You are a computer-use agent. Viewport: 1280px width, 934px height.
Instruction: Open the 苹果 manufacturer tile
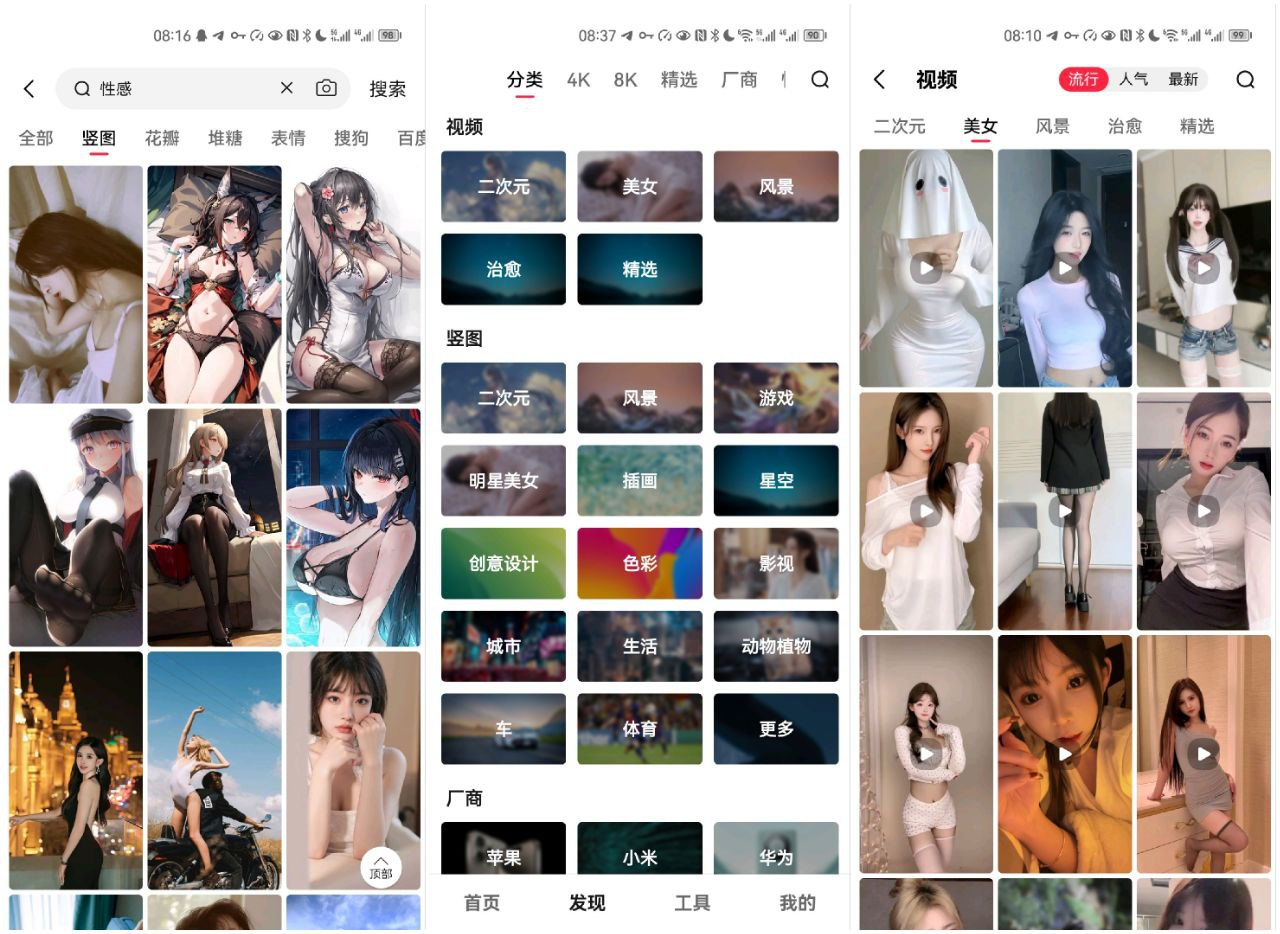(504, 849)
